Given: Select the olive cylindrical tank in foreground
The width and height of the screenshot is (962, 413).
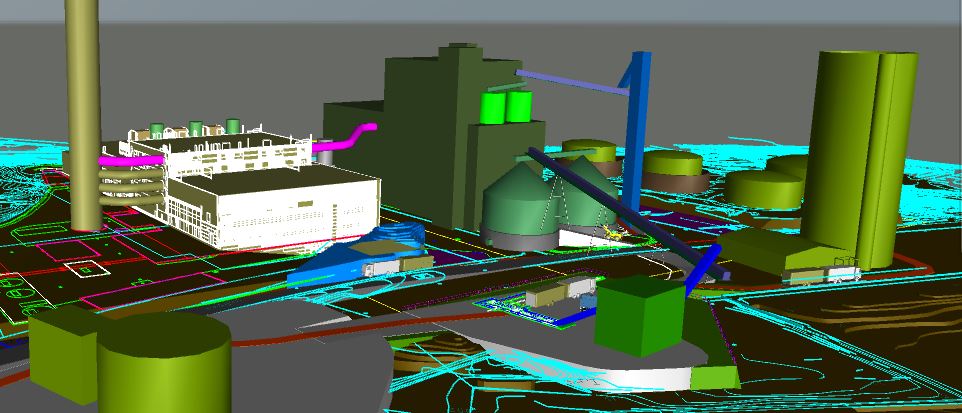Looking at the screenshot, I should 163,365.
